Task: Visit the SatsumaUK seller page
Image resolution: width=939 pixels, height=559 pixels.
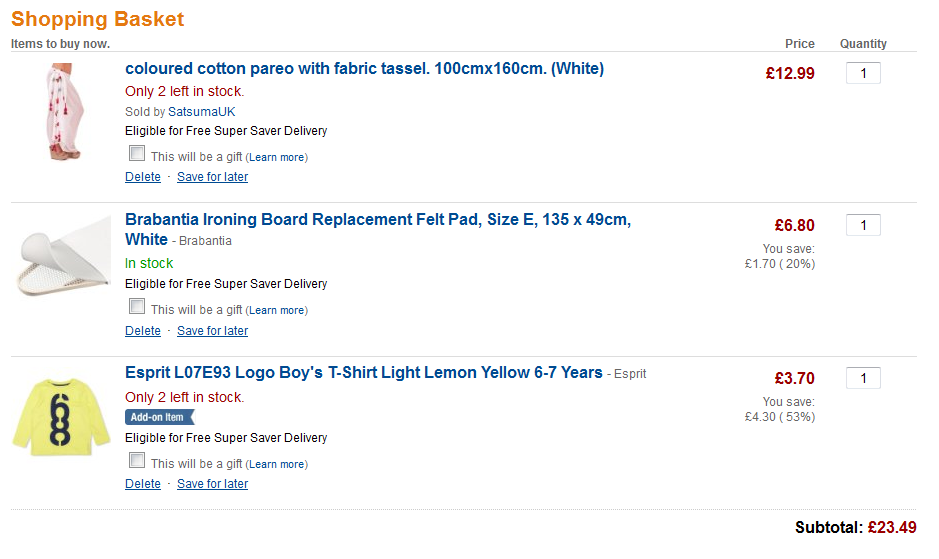Action: coord(202,112)
